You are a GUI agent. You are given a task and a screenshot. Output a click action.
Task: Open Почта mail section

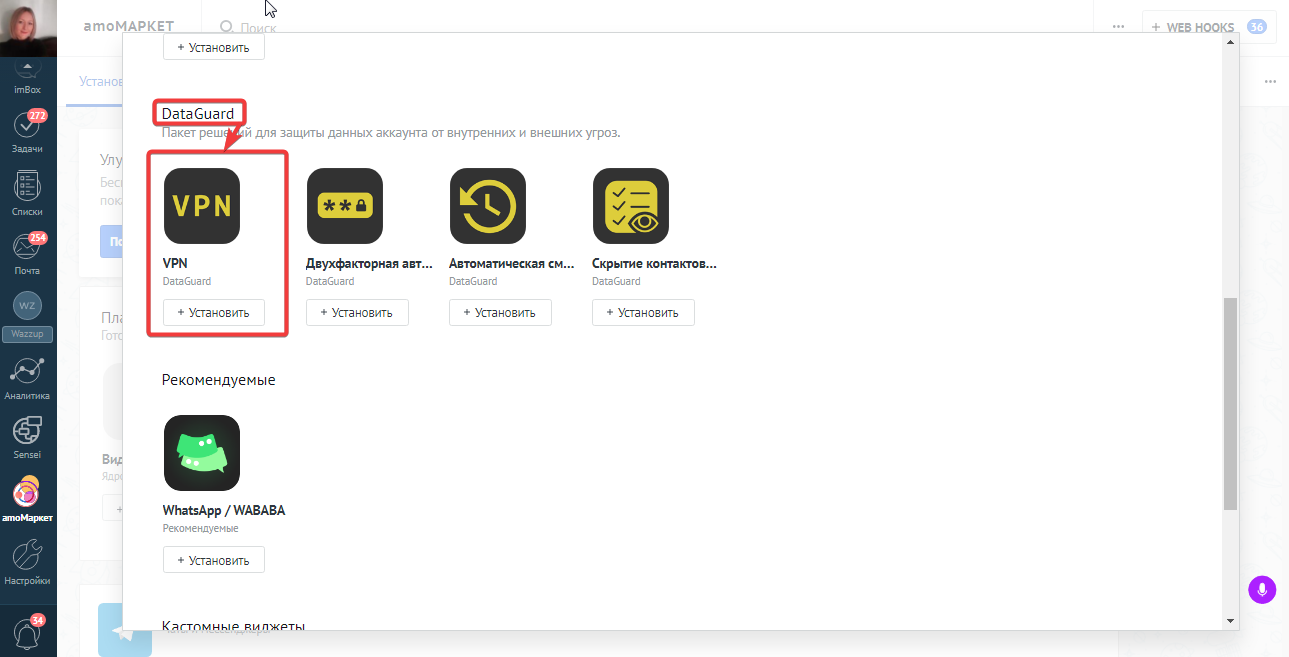coord(27,254)
